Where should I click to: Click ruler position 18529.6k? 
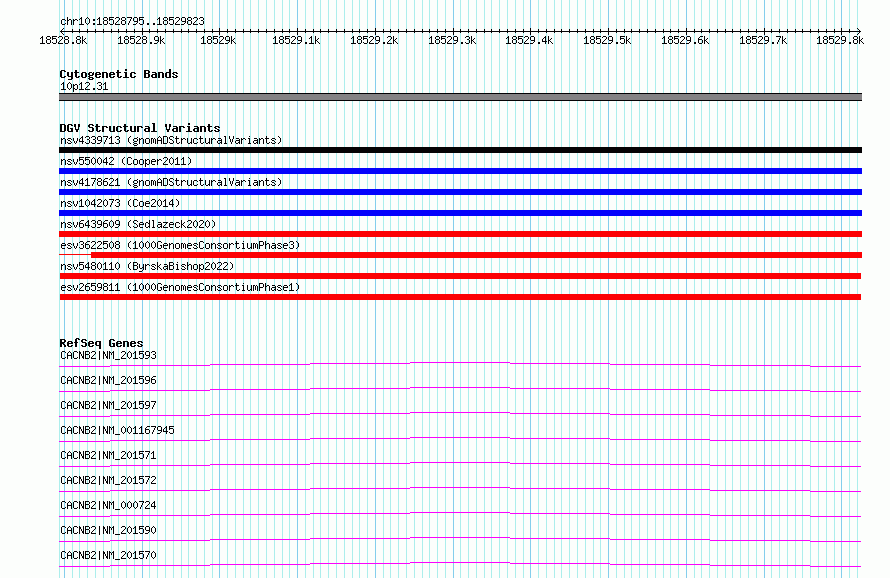coord(685,40)
